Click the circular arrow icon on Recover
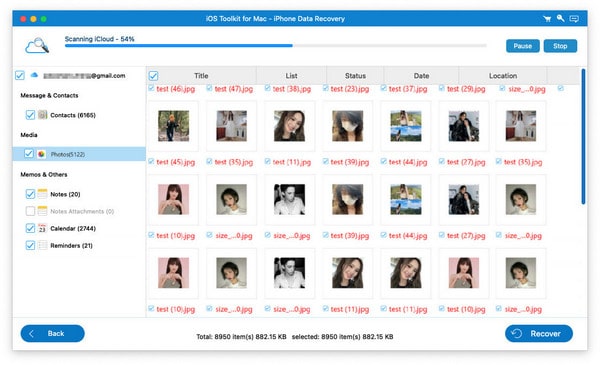 [517, 334]
